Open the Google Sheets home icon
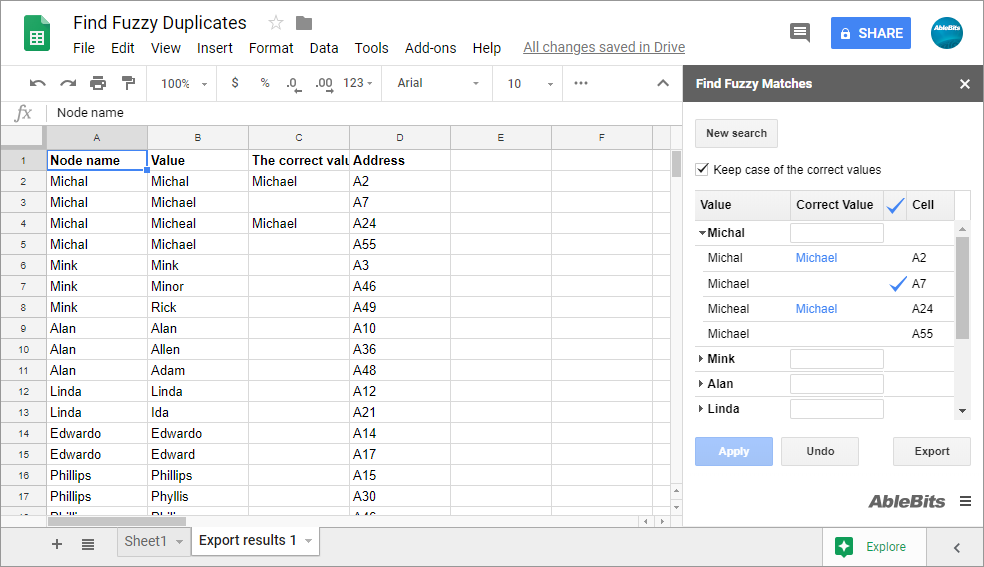 click(36, 33)
